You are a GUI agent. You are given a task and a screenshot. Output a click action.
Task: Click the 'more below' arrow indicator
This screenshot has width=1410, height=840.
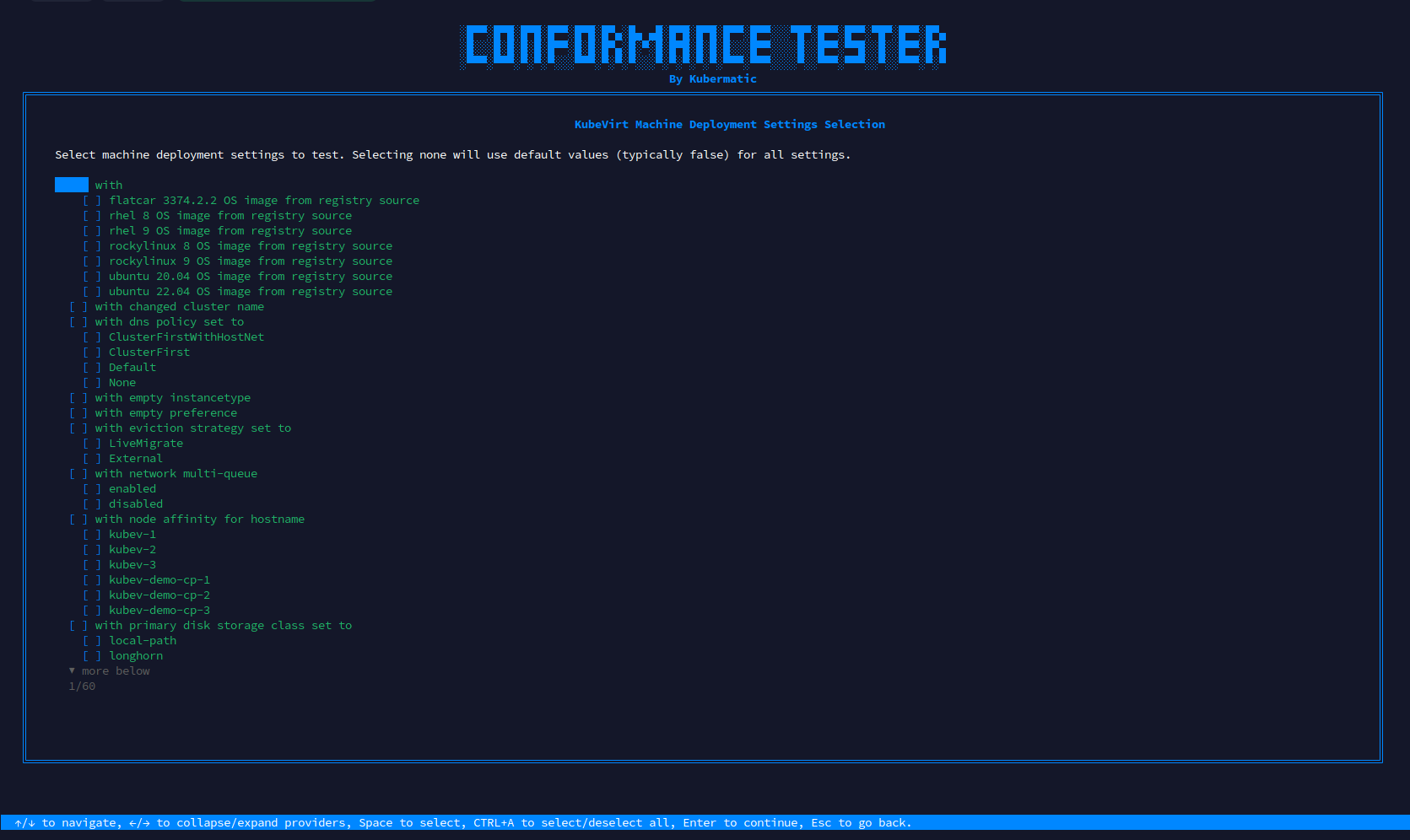click(72, 671)
